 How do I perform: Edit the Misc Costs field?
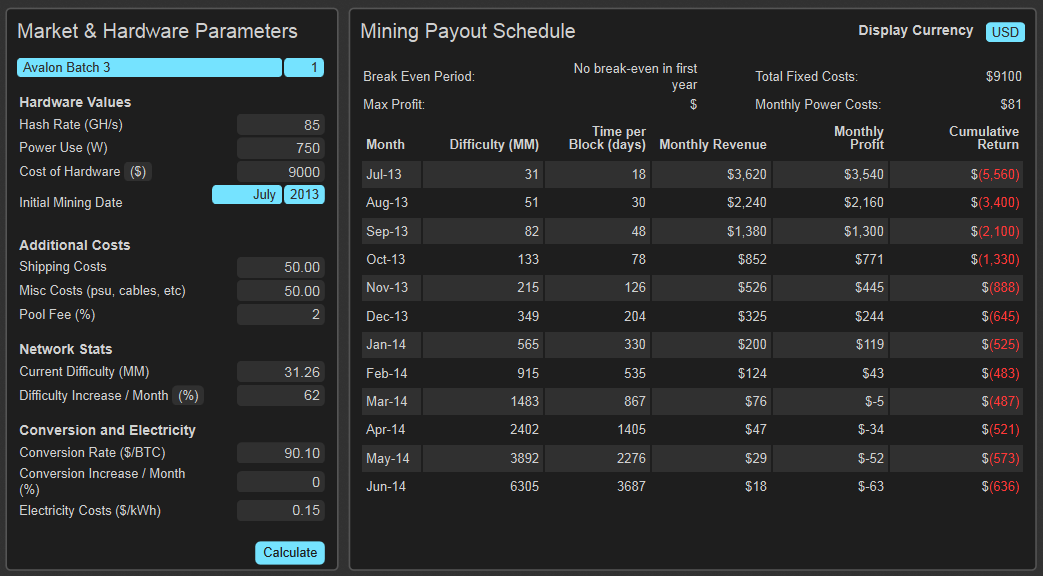pyautogui.click(x=281, y=291)
